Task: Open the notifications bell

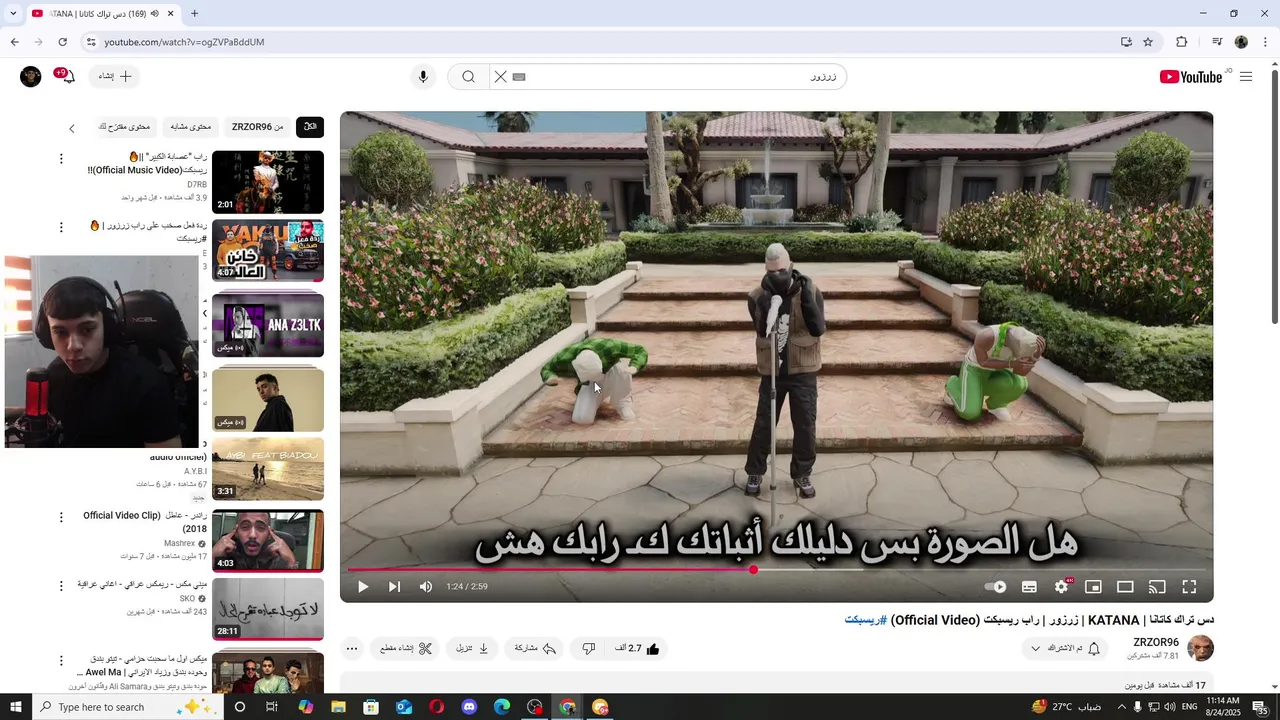Action: (x=67, y=77)
